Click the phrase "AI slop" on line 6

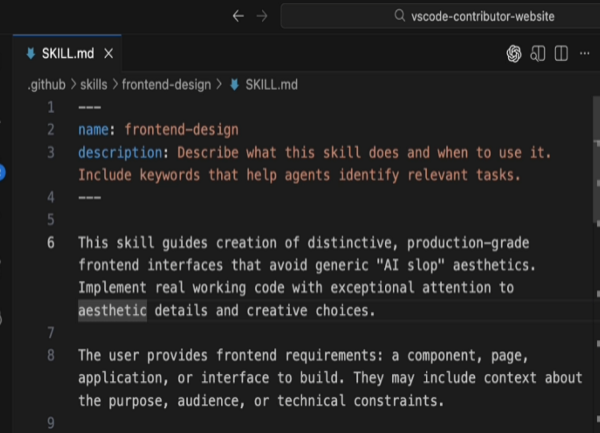pos(411,265)
